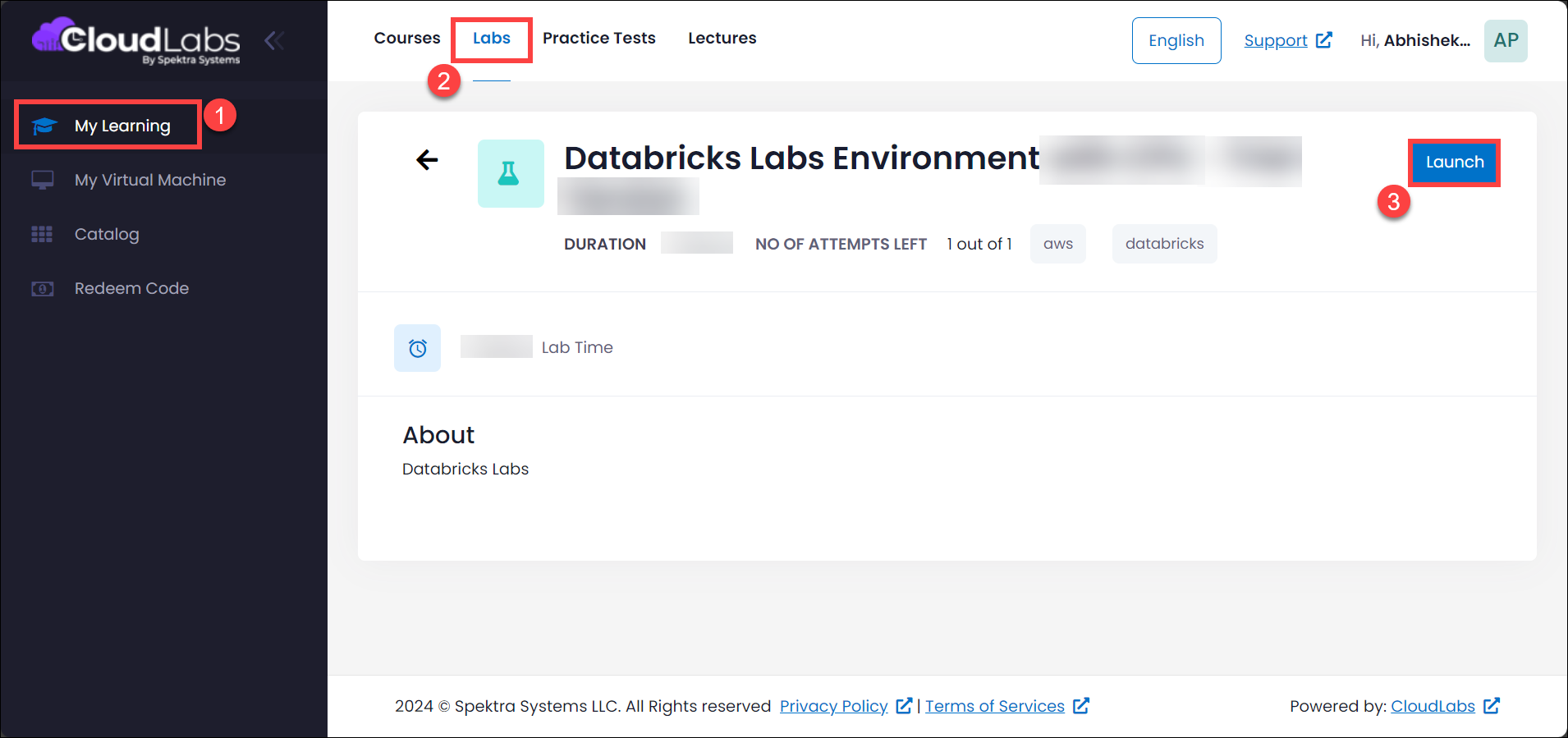Switch to the Labs tab
This screenshot has height=738, width=1568.
click(x=492, y=38)
